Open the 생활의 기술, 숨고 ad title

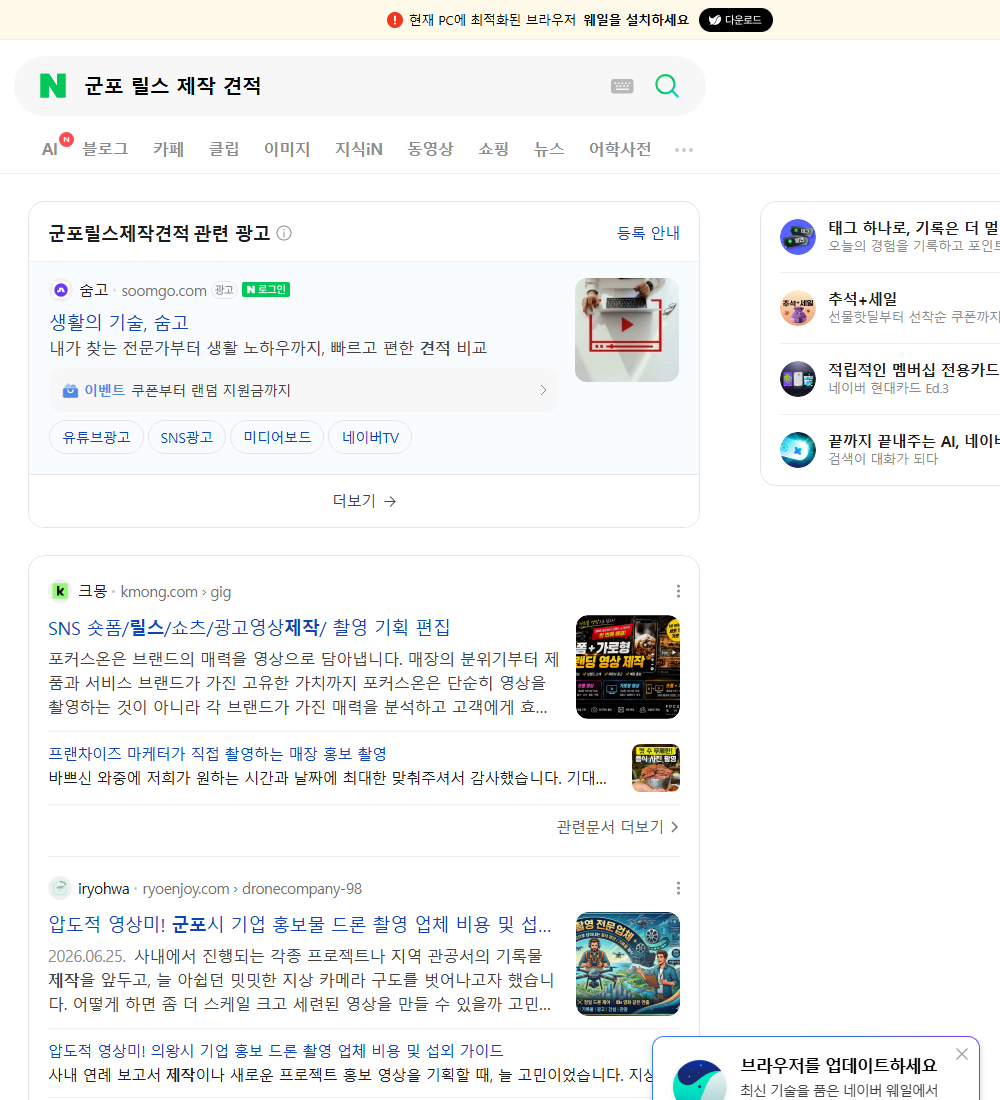[x=119, y=322]
